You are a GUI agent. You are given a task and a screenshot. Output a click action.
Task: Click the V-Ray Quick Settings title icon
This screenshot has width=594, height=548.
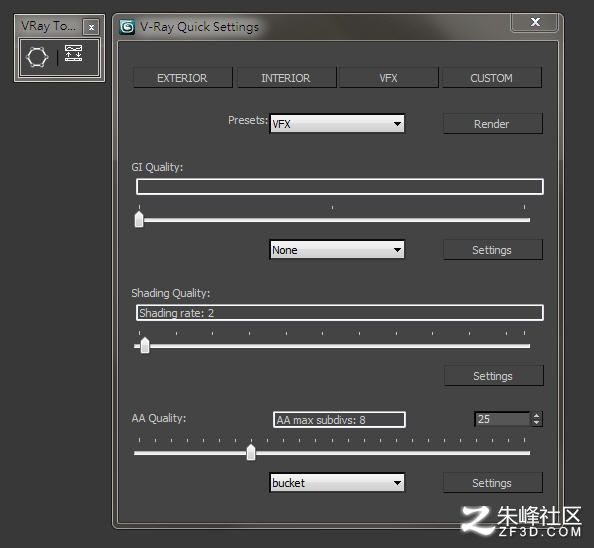click(127, 27)
